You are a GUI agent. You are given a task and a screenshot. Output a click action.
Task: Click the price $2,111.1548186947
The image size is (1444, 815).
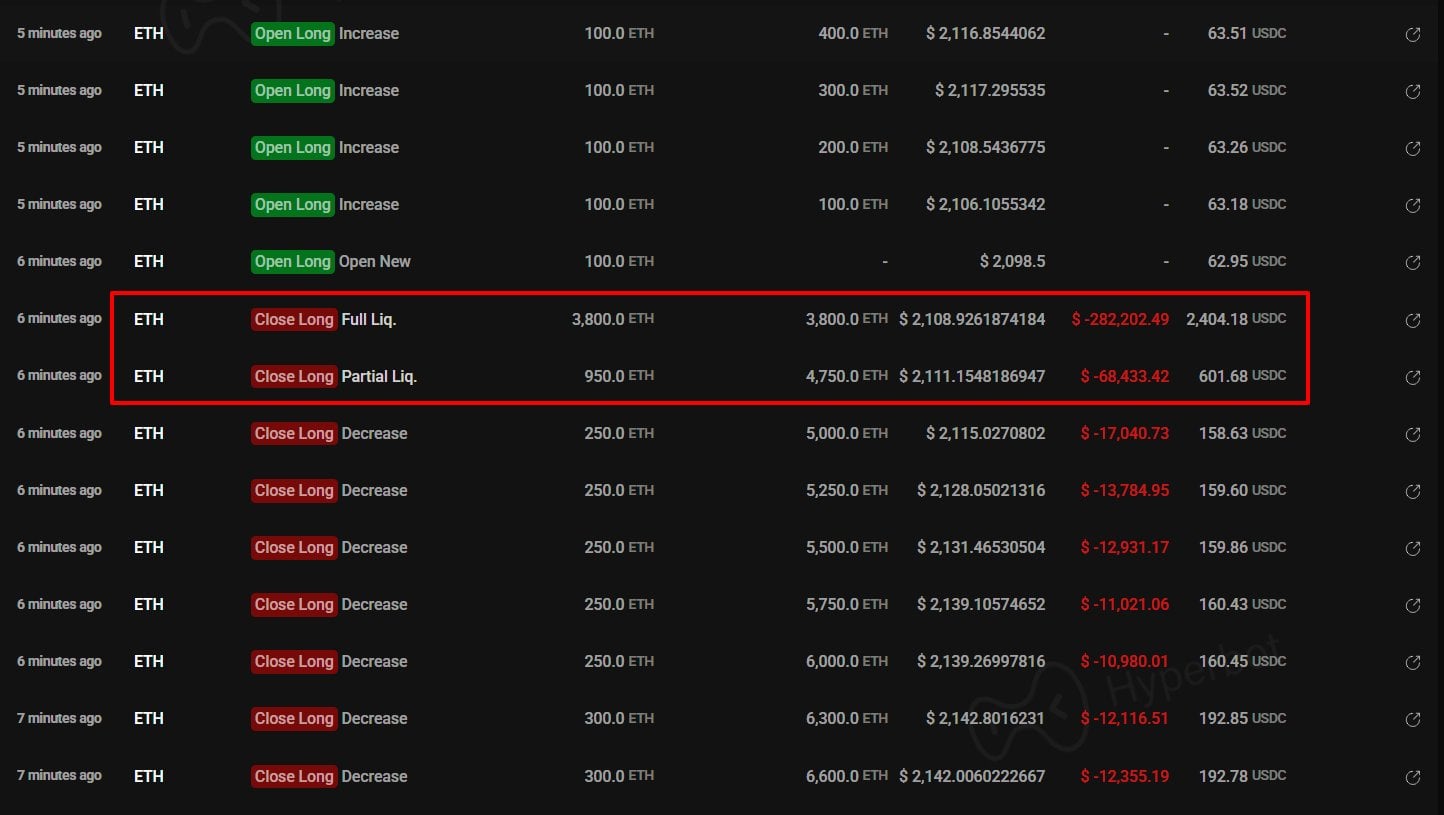(x=972, y=376)
